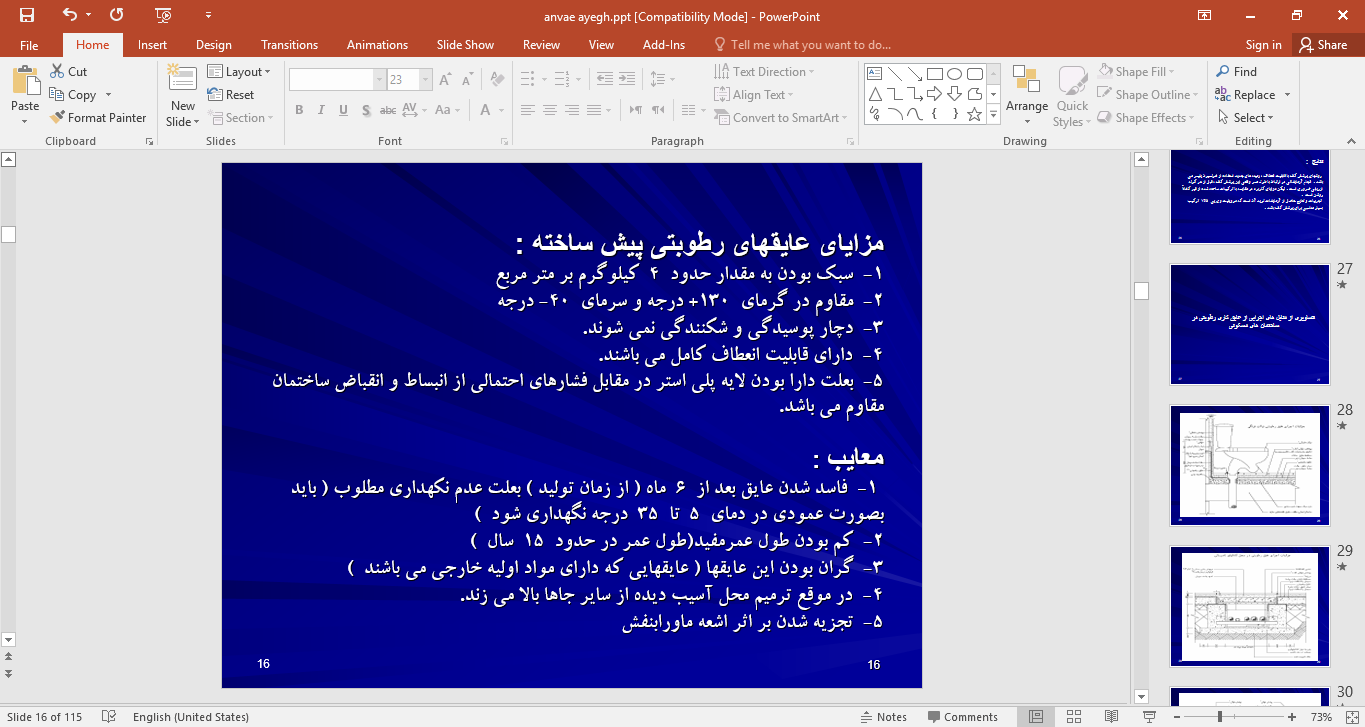Insert a New Slide

point(183,96)
